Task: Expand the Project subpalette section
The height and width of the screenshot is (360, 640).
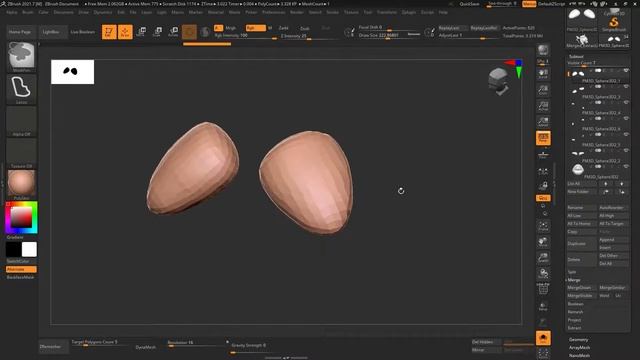Action: (x=574, y=320)
